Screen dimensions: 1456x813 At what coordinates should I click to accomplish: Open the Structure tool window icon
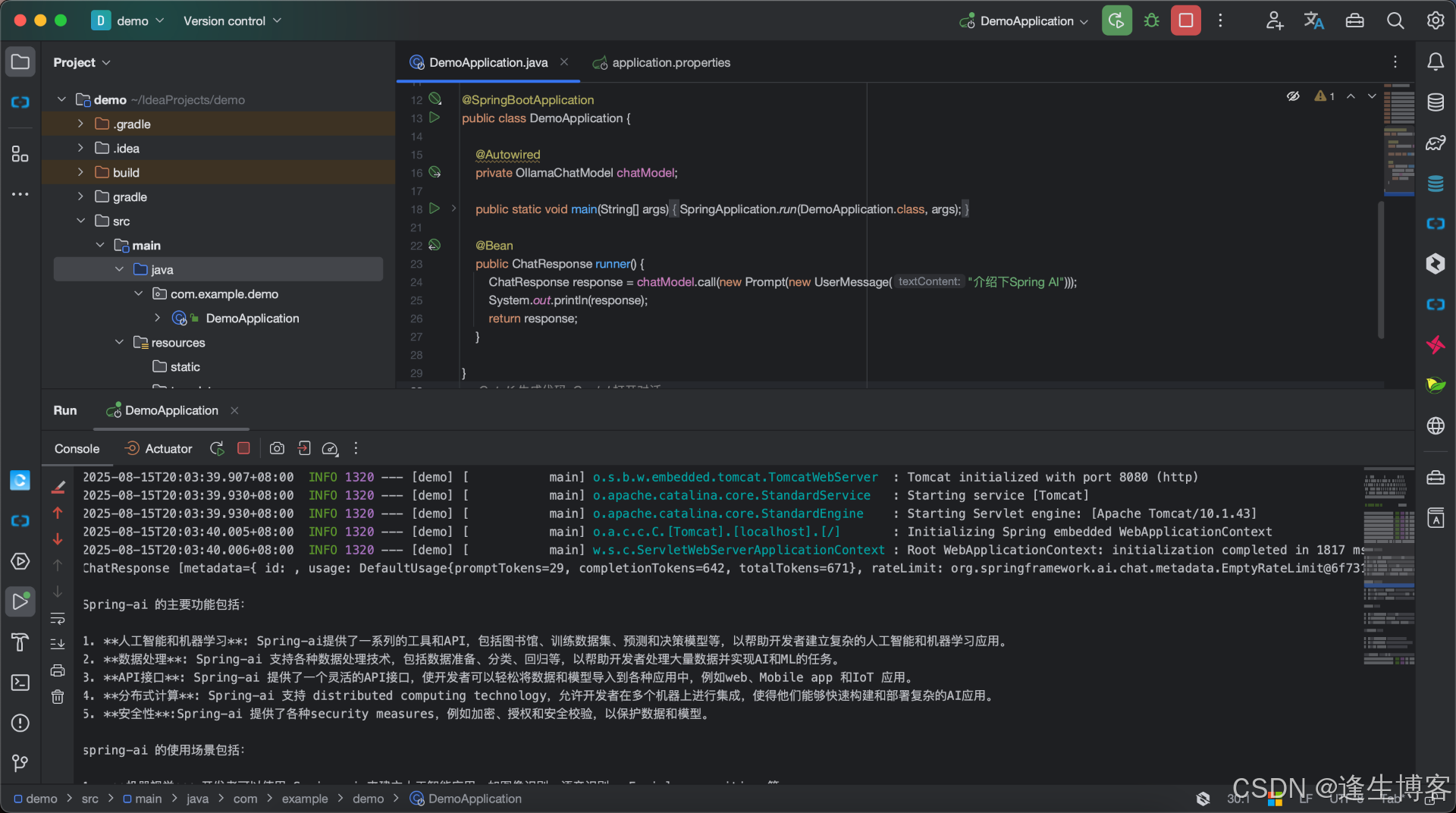point(20,154)
